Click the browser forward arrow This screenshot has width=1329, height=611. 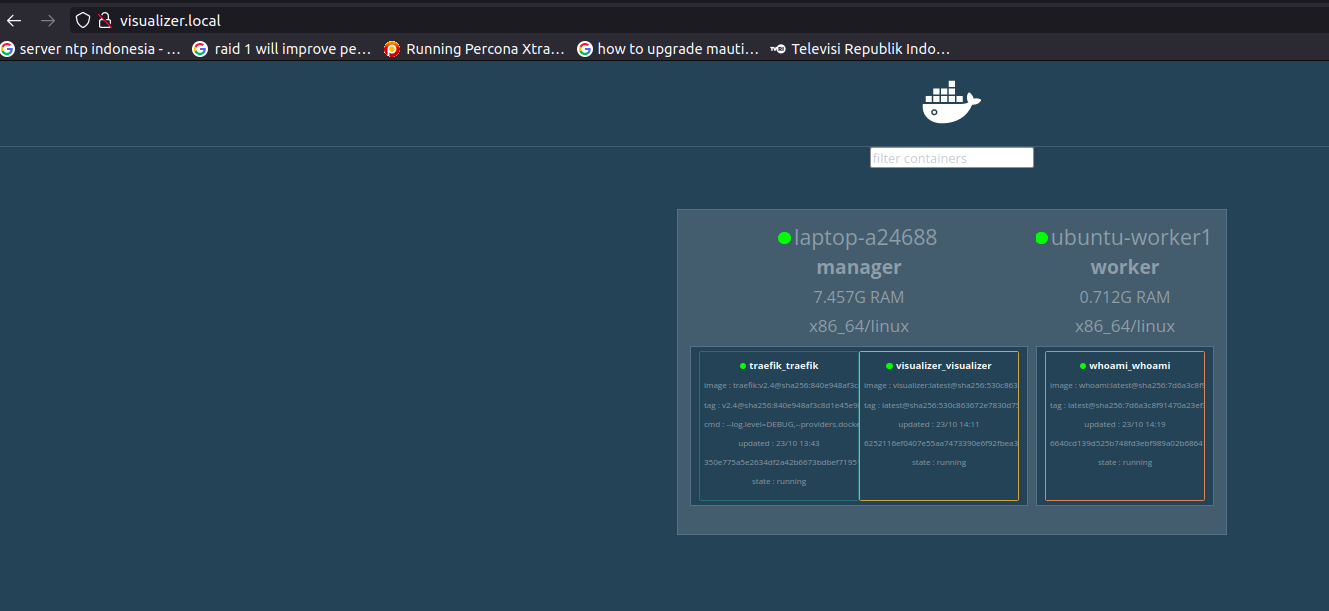pos(48,20)
